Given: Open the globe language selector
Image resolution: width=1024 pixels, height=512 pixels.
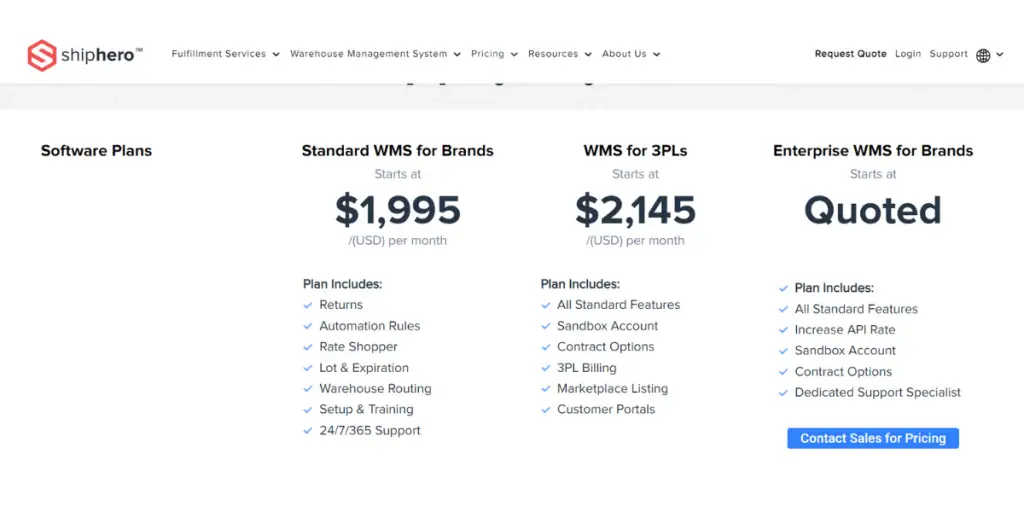Looking at the screenshot, I should click(983, 55).
